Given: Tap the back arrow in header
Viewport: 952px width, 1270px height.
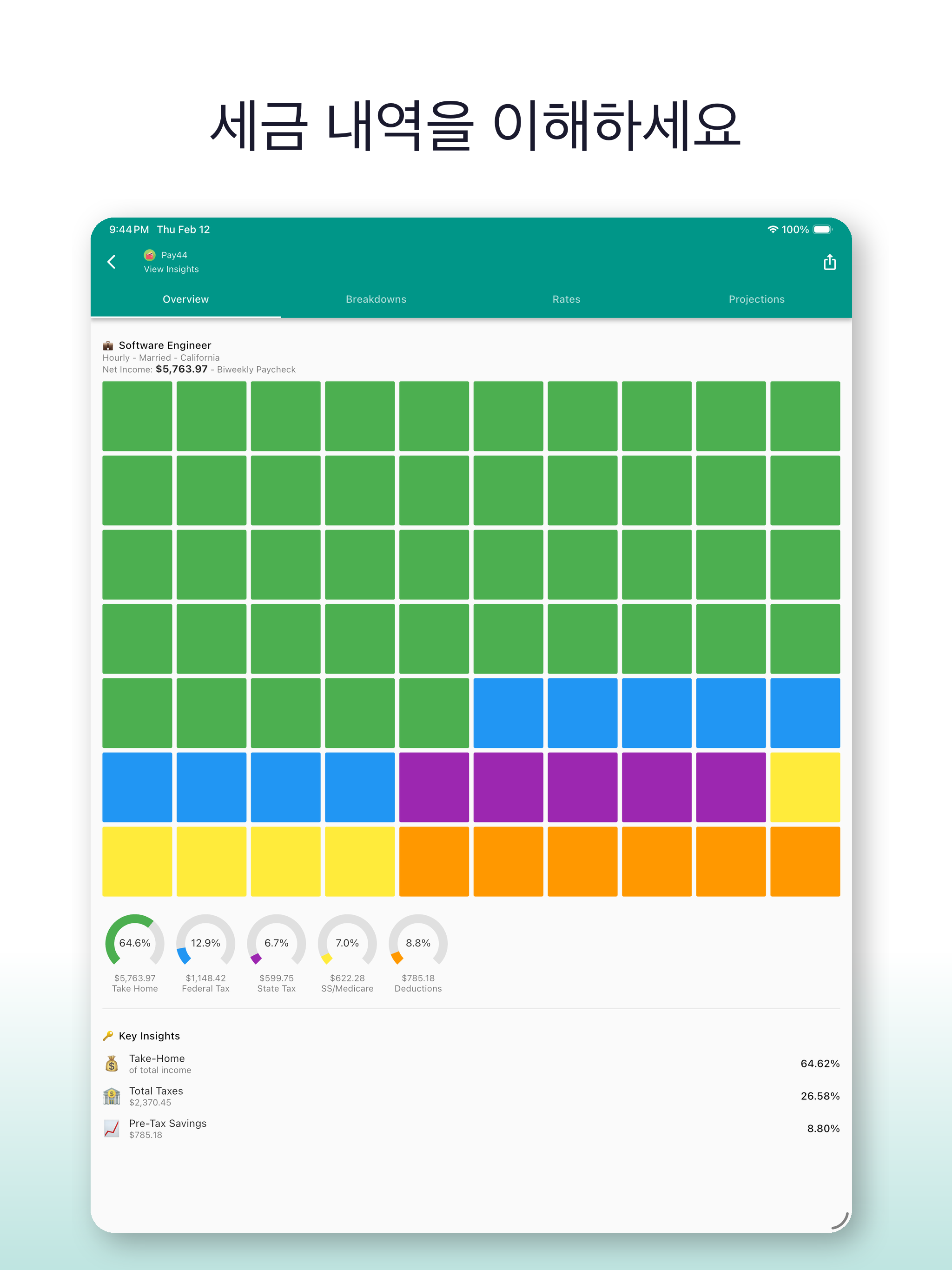Looking at the screenshot, I should click(112, 262).
